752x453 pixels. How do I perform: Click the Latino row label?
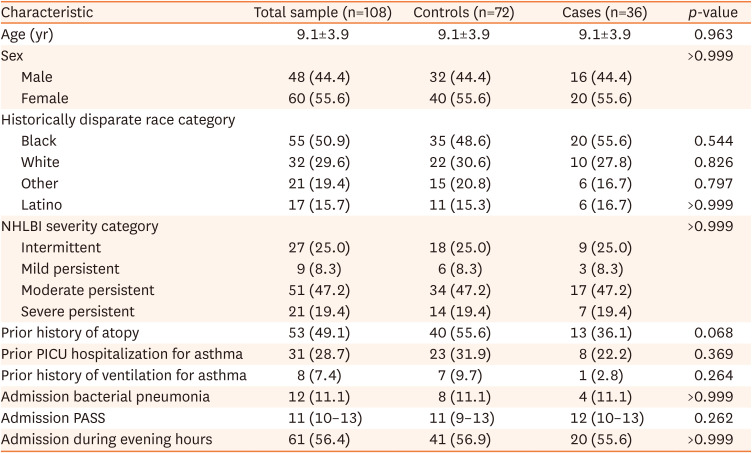coord(40,206)
